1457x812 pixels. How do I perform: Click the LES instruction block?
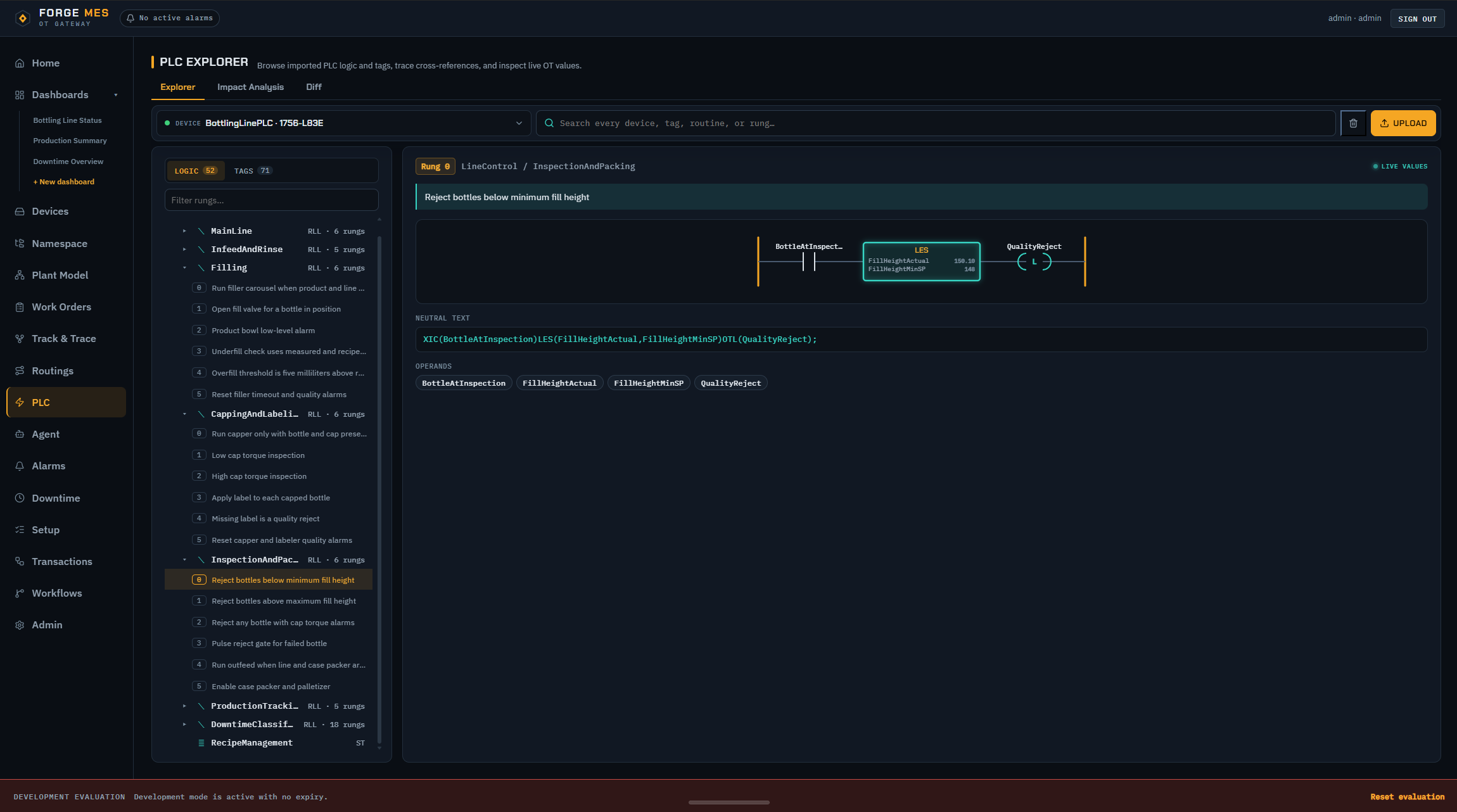pyautogui.click(x=921, y=262)
